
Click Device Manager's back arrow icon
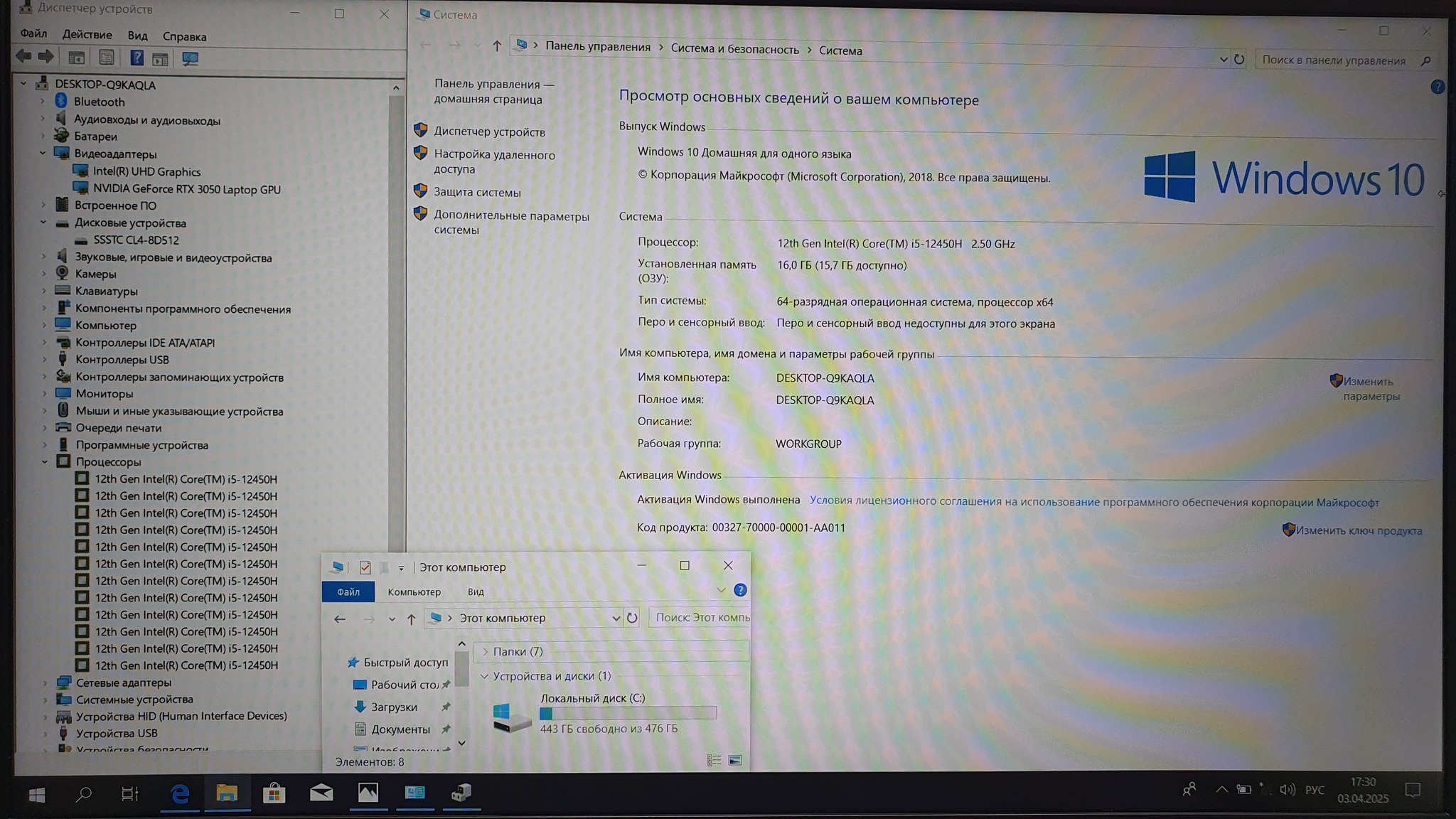pyautogui.click(x=23, y=57)
